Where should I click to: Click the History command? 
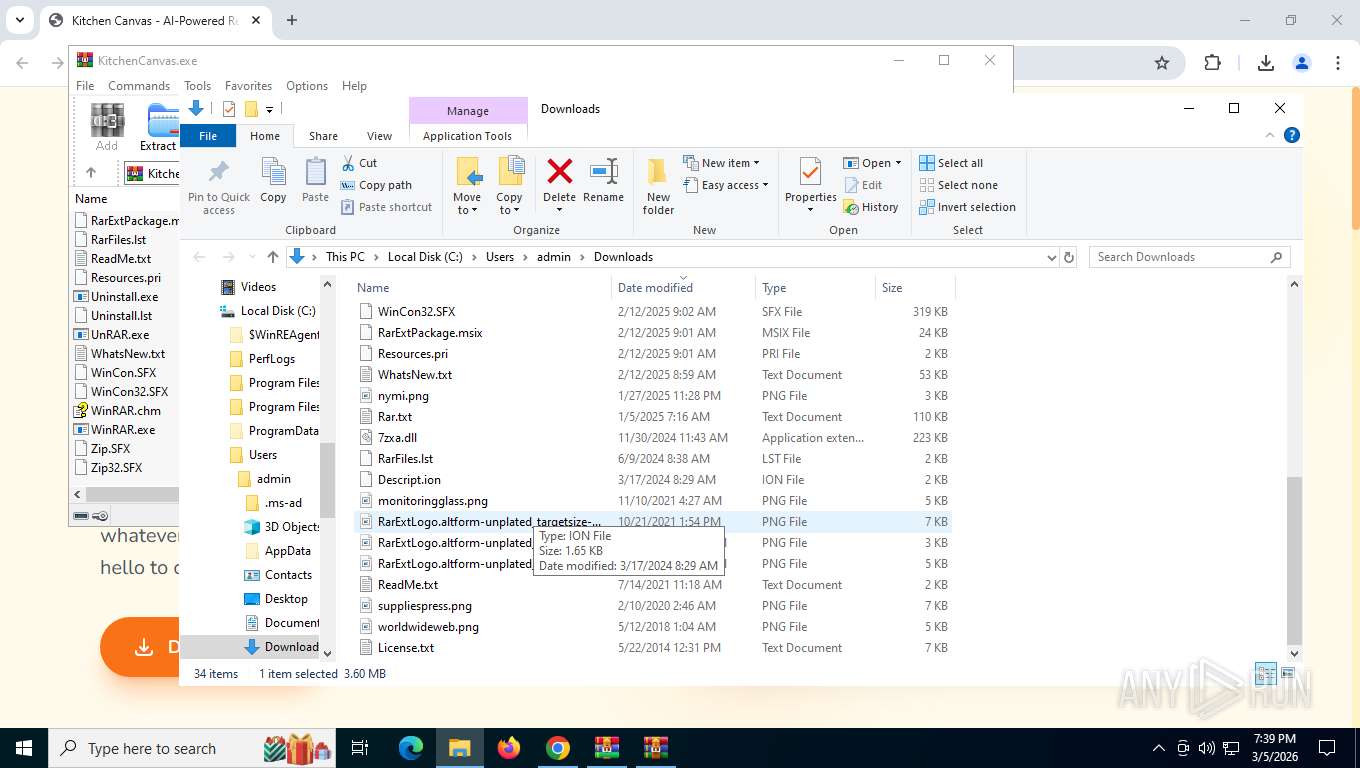pos(871,207)
